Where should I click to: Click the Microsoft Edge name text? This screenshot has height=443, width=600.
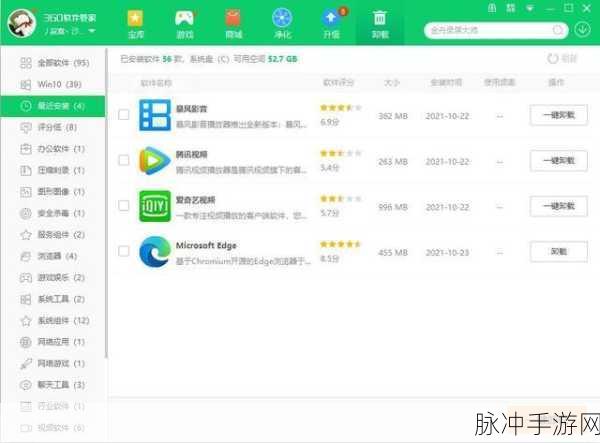pyautogui.click(x=206, y=245)
